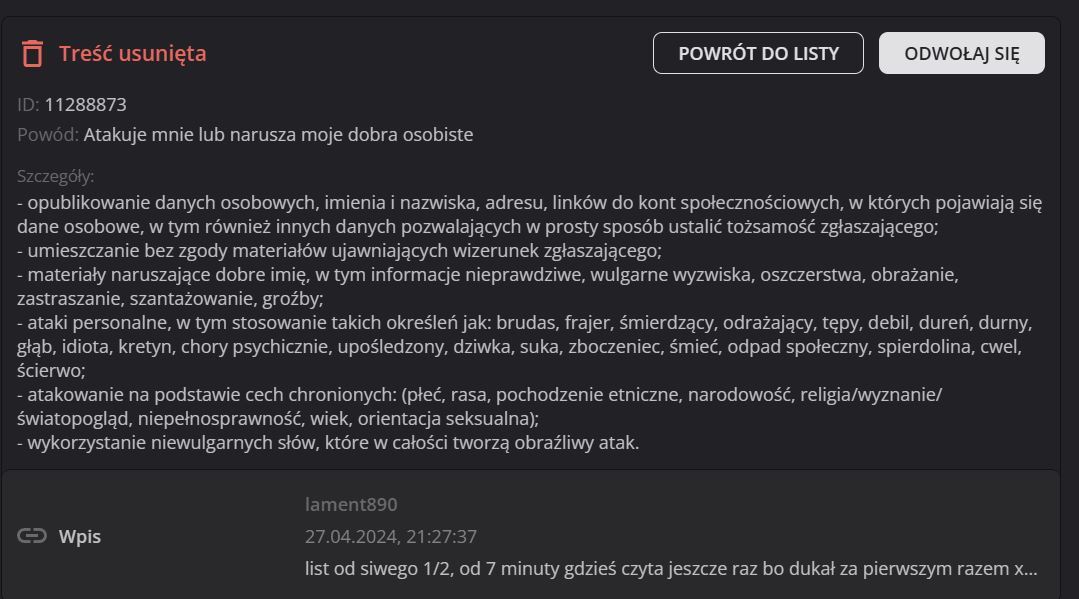Click the line about "opublikowanie danych osobowych"

point(400,203)
